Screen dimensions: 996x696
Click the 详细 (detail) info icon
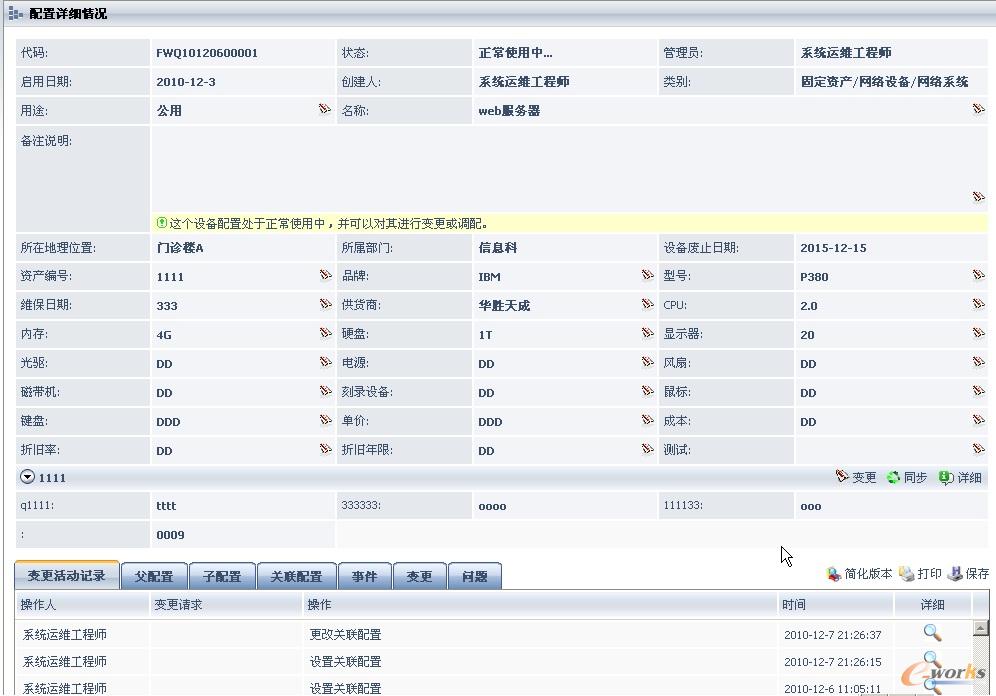pos(961,477)
